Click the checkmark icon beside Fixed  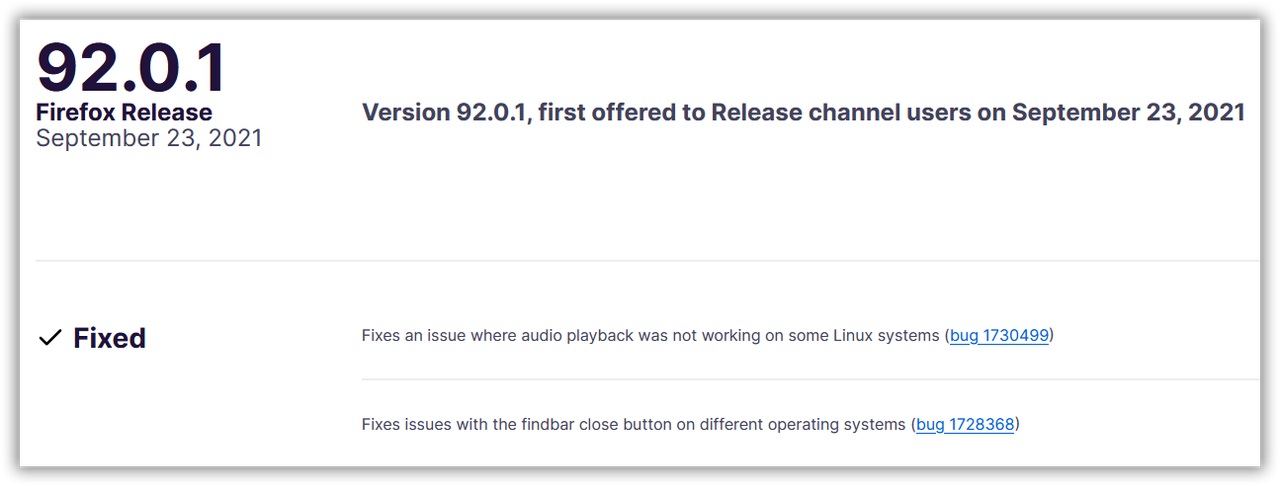click(50, 339)
